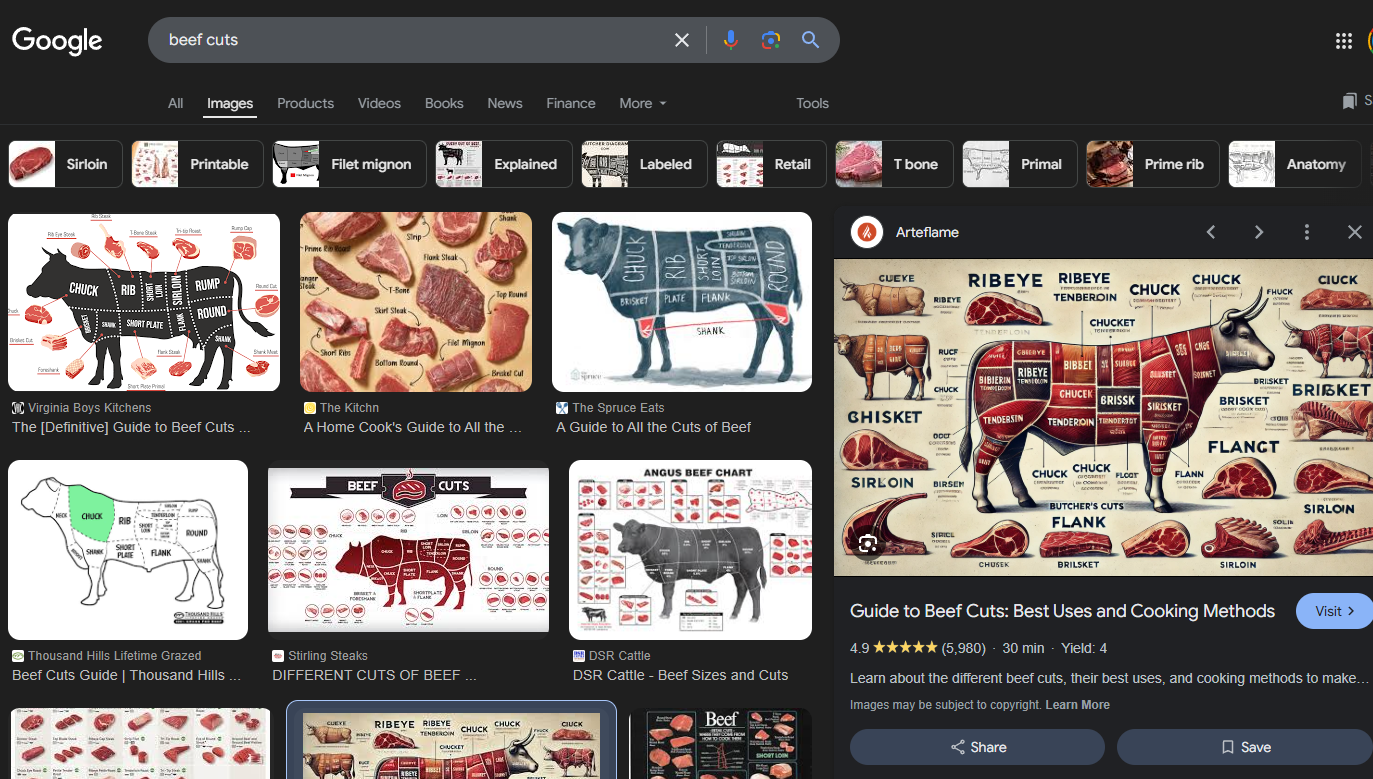Screen dimensions: 1373x779
Task: Open the Videos tab
Action: [379, 103]
